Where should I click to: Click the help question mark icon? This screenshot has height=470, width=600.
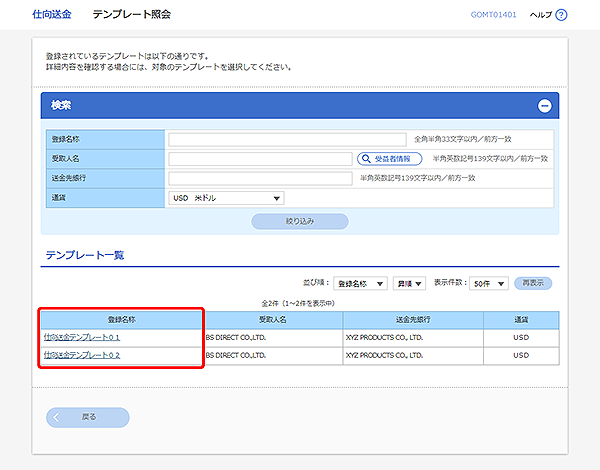[x=561, y=15]
